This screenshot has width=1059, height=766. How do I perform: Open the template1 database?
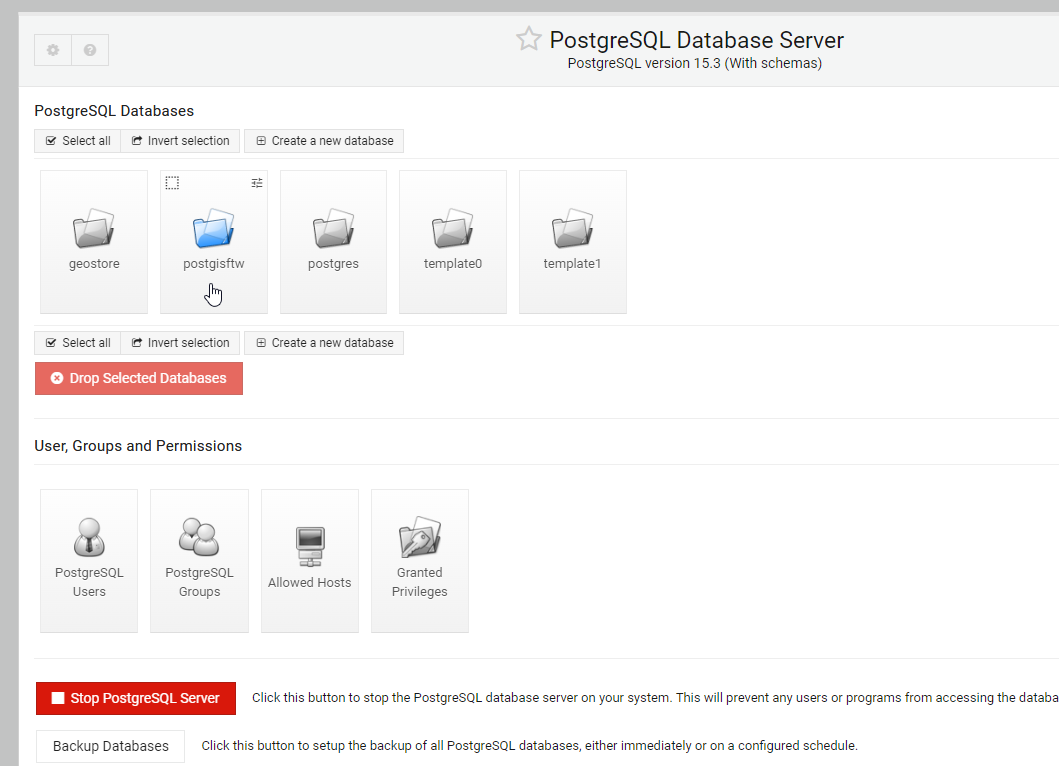572,240
